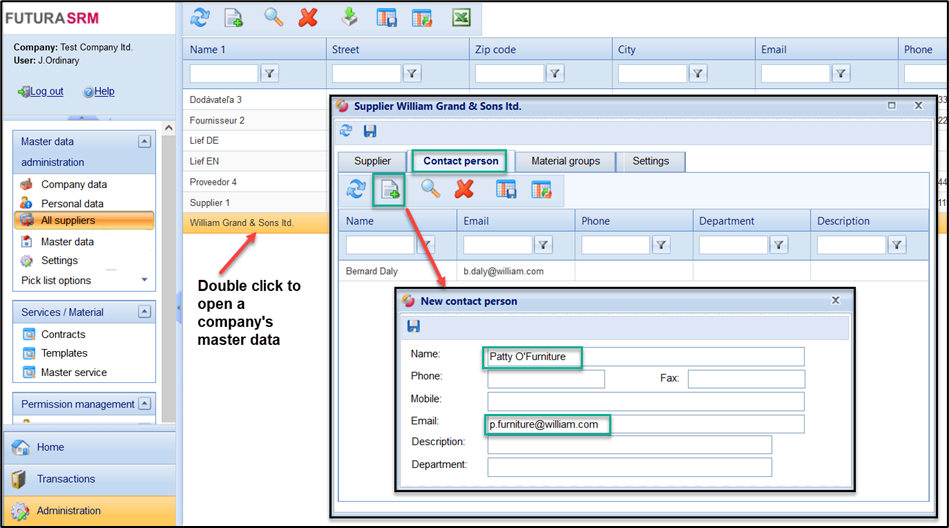Screen dimensions: 949x528
Task: Collapse the Master data administration panel
Action: coord(144,142)
